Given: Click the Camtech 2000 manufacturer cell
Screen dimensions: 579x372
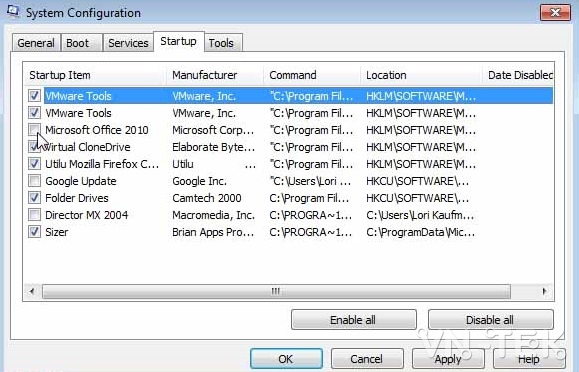Looking at the screenshot, I should pyautogui.click(x=207, y=198).
